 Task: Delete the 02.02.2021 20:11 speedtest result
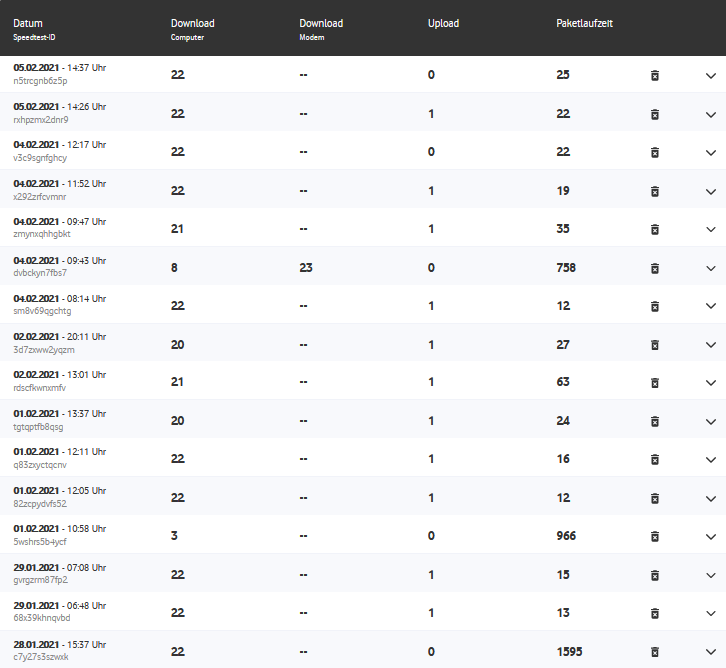[x=655, y=345]
